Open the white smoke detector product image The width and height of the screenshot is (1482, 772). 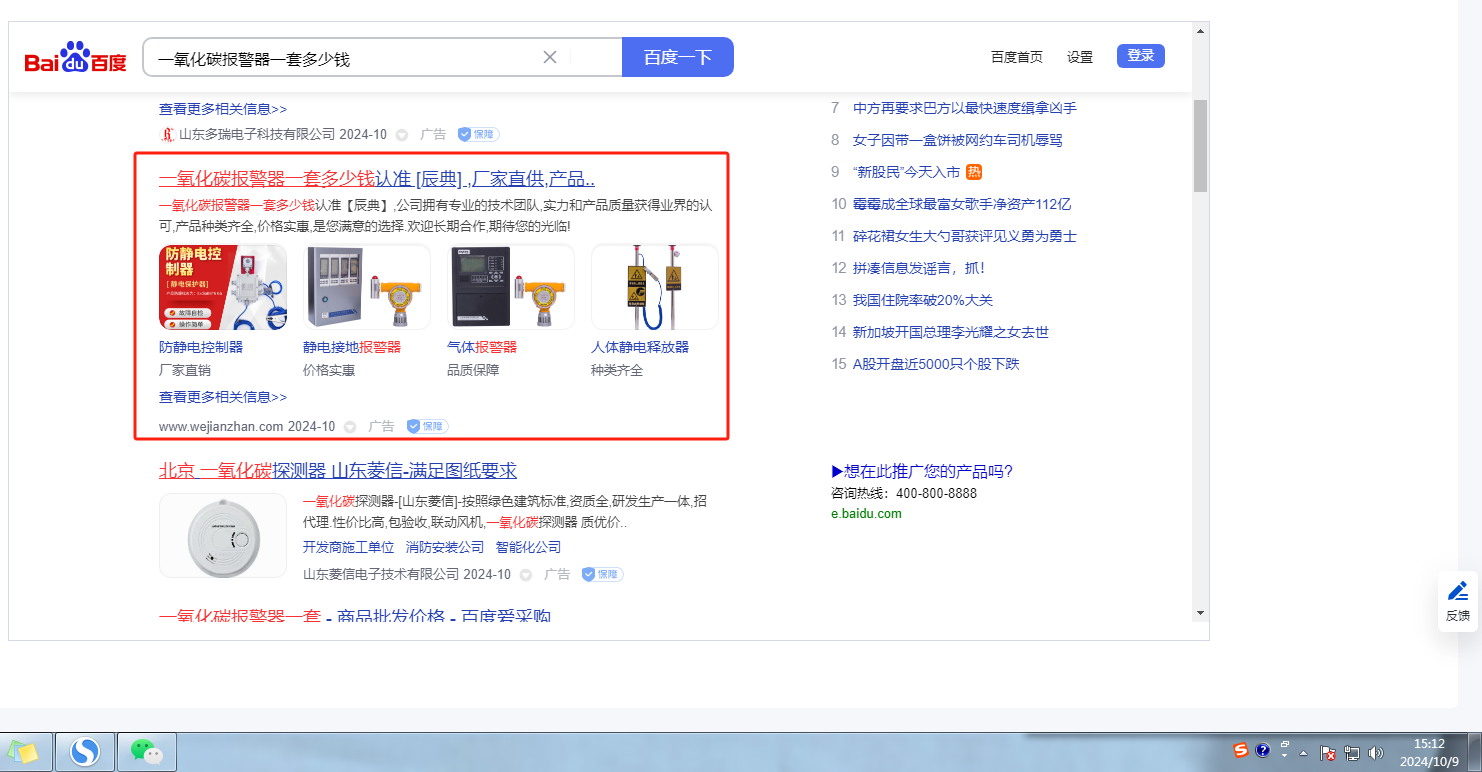coord(223,535)
